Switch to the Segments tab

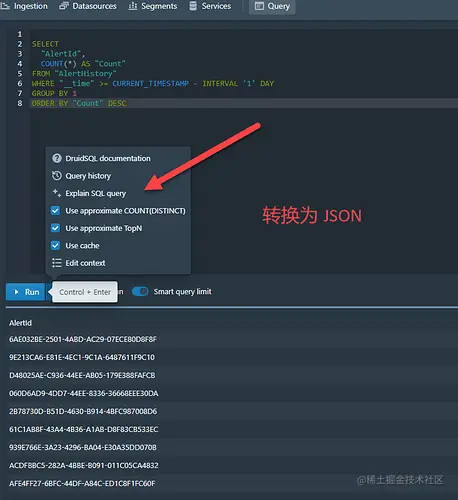(x=153, y=6)
